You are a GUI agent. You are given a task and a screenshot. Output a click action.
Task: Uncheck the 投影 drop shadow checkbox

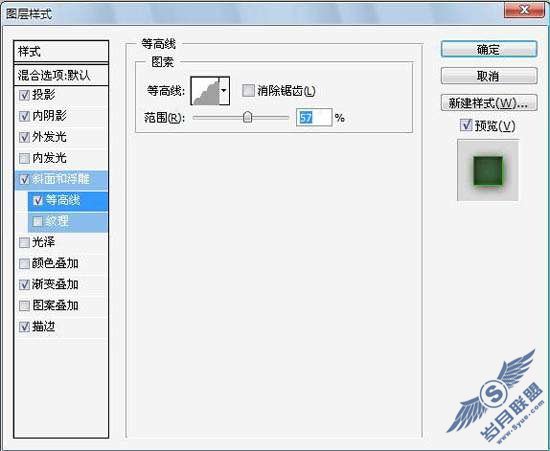24,95
